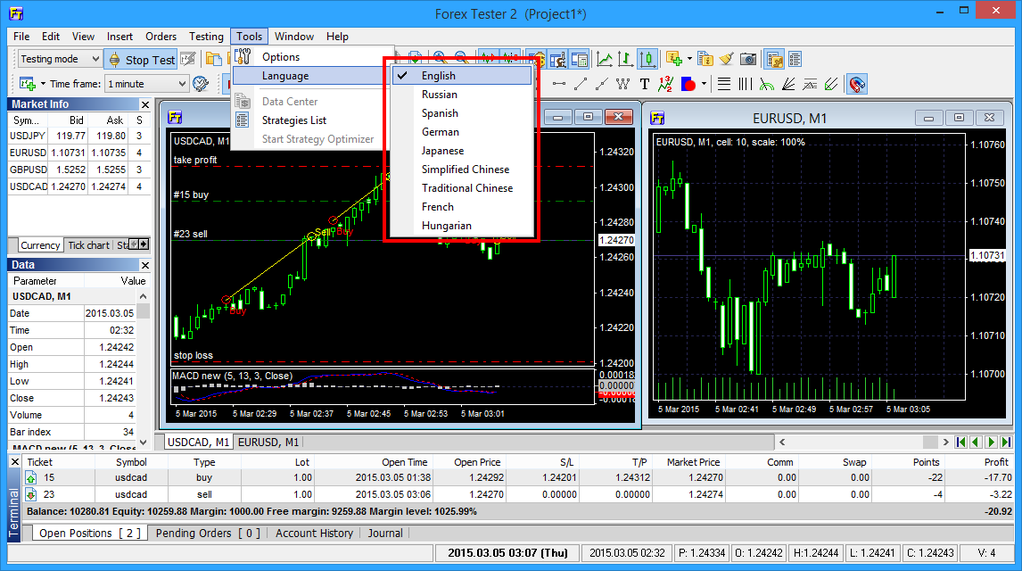The height and width of the screenshot is (571, 1022).
Task: Select the shapes tool icon
Action: [688, 84]
